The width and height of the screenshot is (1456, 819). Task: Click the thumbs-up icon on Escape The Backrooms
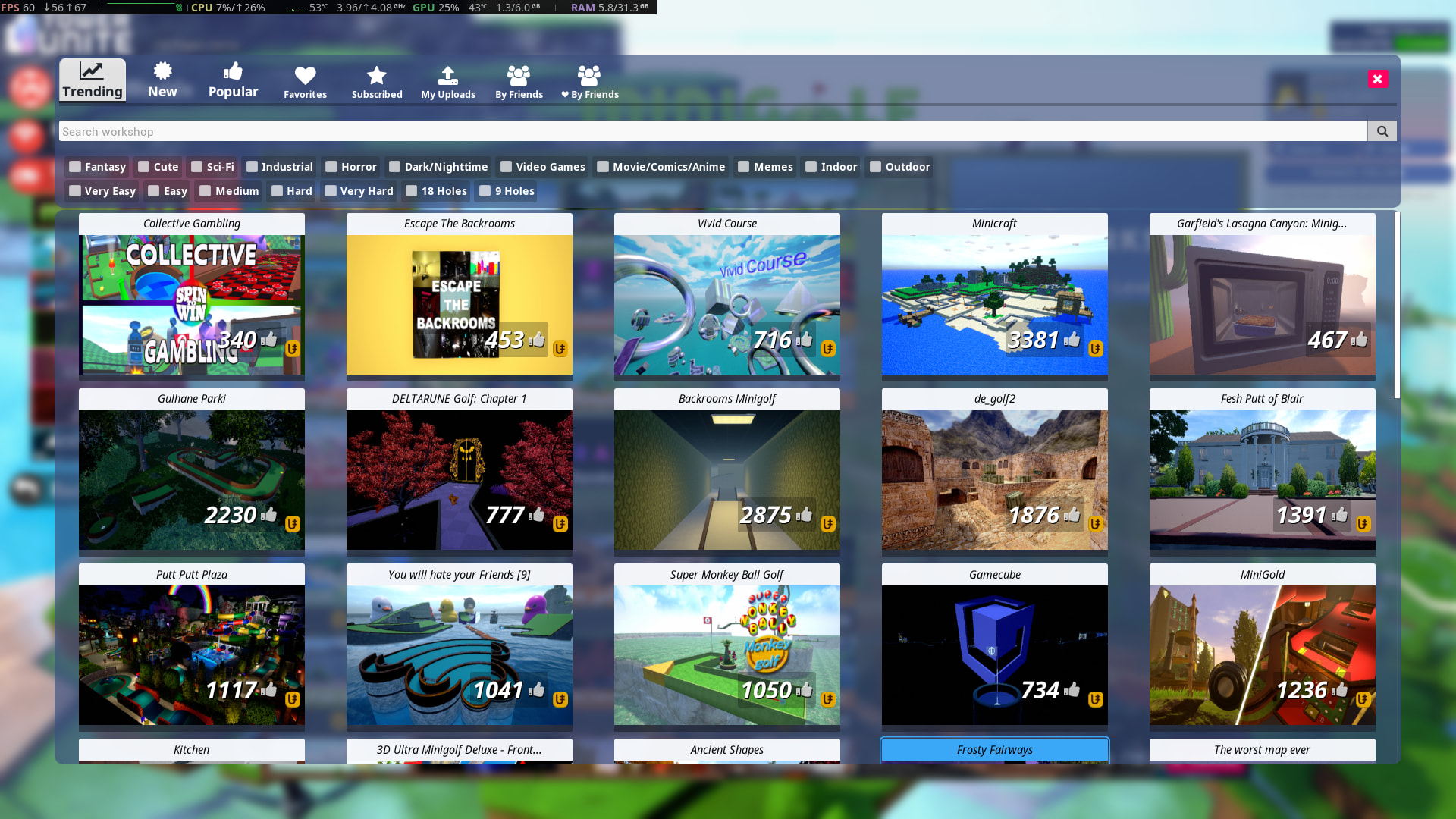pos(537,339)
